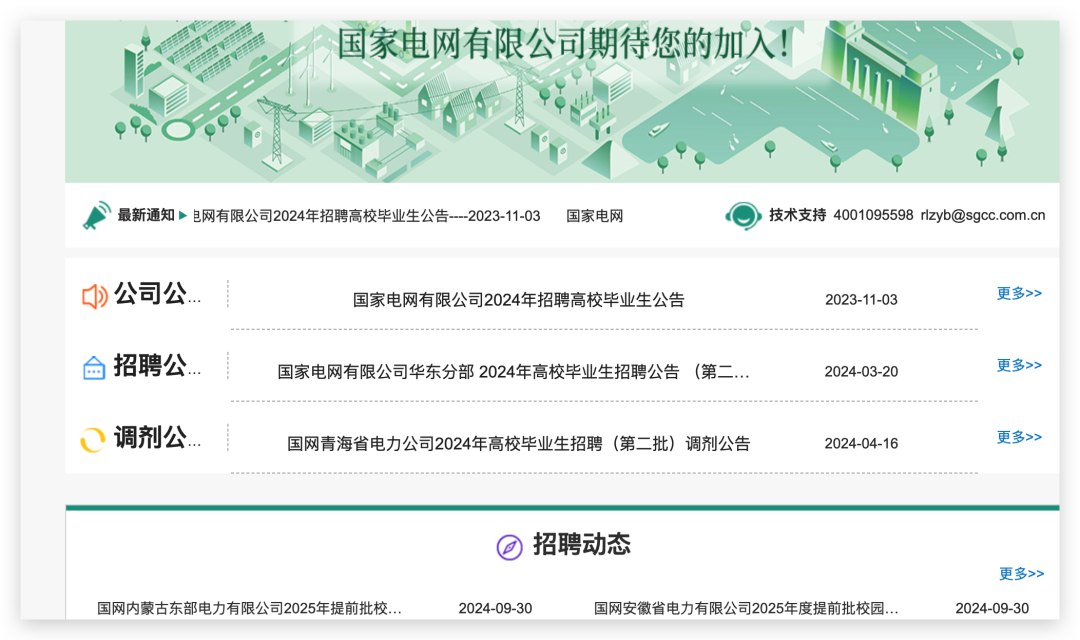Image resolution: width=1080 pixels, height=640 pixels.
Task: Click the 最新通知 label
Action: 145,215
